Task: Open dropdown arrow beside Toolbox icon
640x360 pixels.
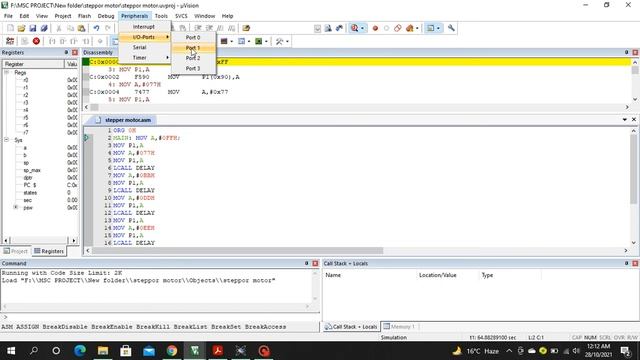Action: (x=287, y=41)
